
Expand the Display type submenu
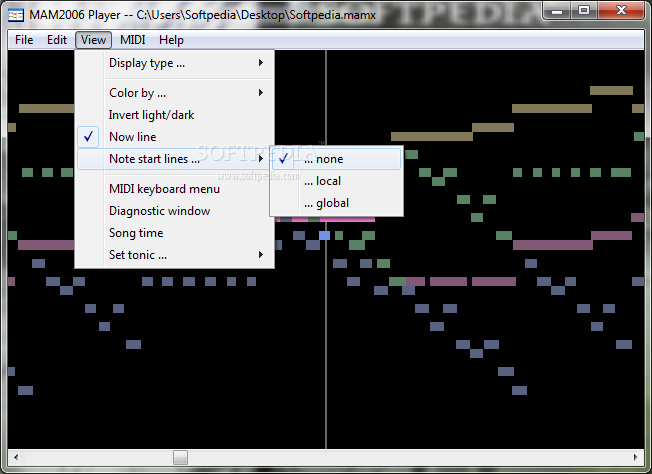pyautogui.click(x=175, y=63)
